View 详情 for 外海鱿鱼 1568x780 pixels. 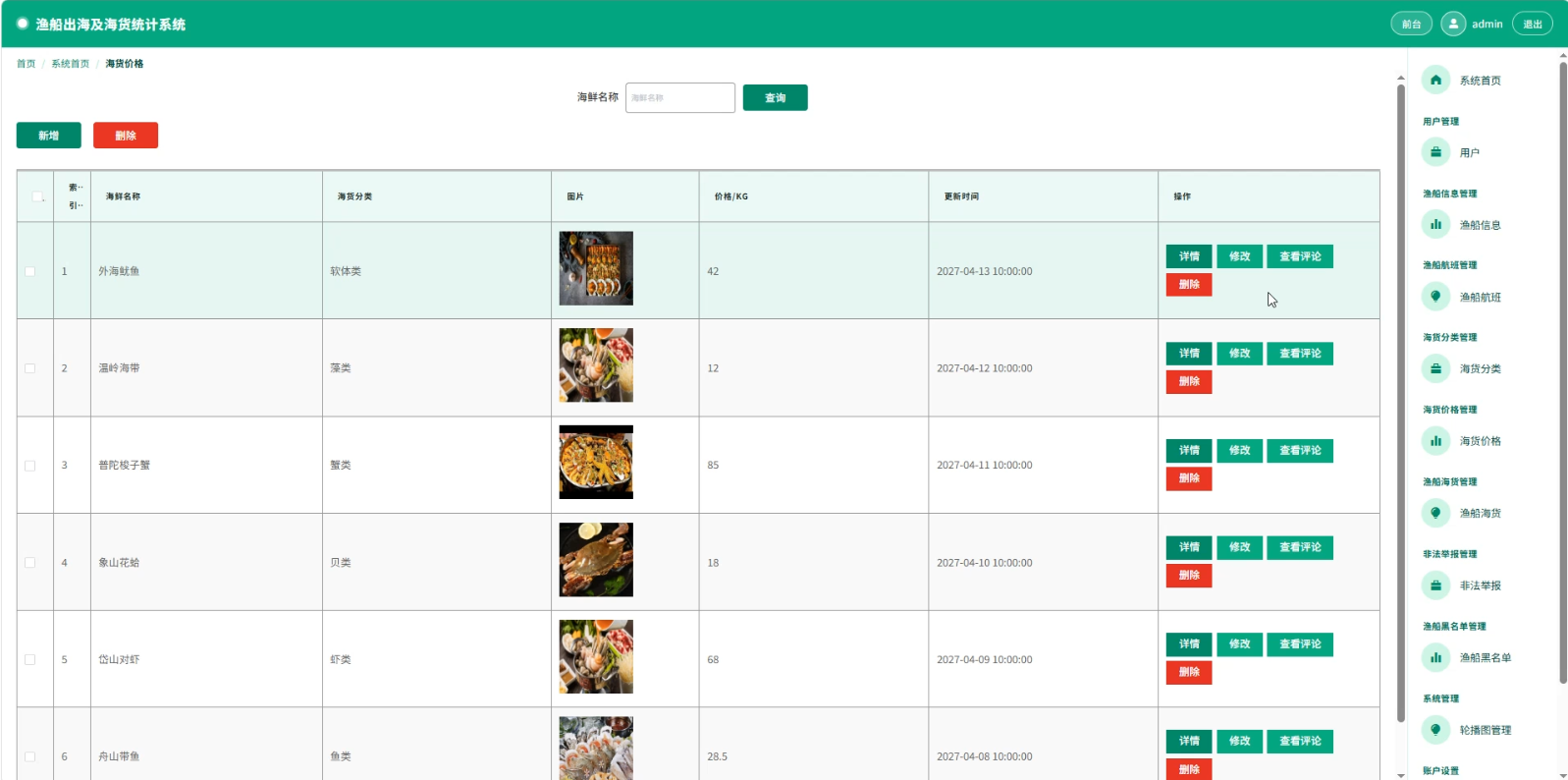coord(1189,256)
